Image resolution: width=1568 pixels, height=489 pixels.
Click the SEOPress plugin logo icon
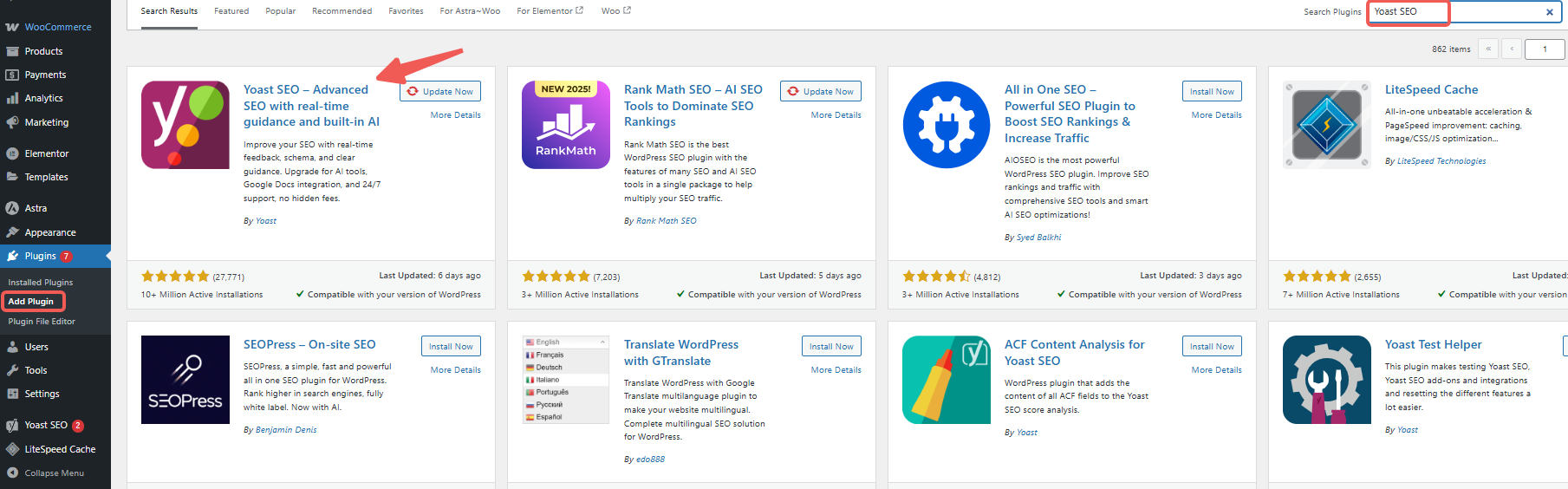tap(185, 380)
